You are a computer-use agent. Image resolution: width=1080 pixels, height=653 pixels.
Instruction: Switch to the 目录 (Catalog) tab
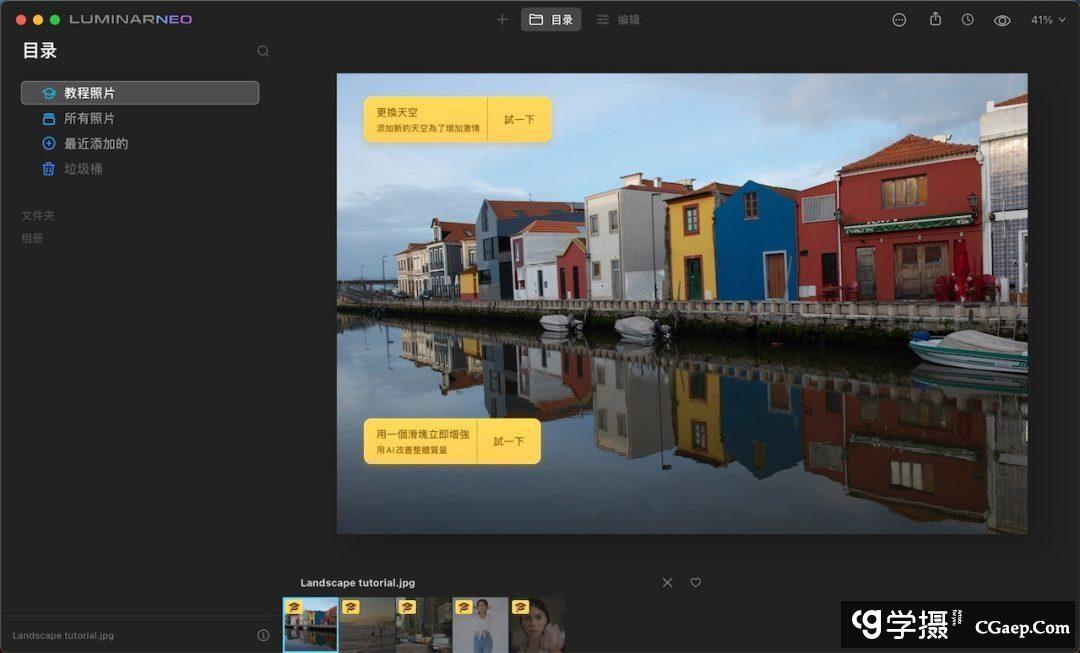551,20
